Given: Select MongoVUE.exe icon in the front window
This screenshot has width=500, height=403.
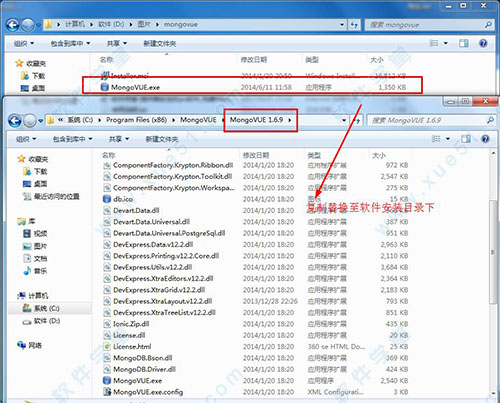Looking at the screenshot, I should pyautogui.click(x=107, y=380).
